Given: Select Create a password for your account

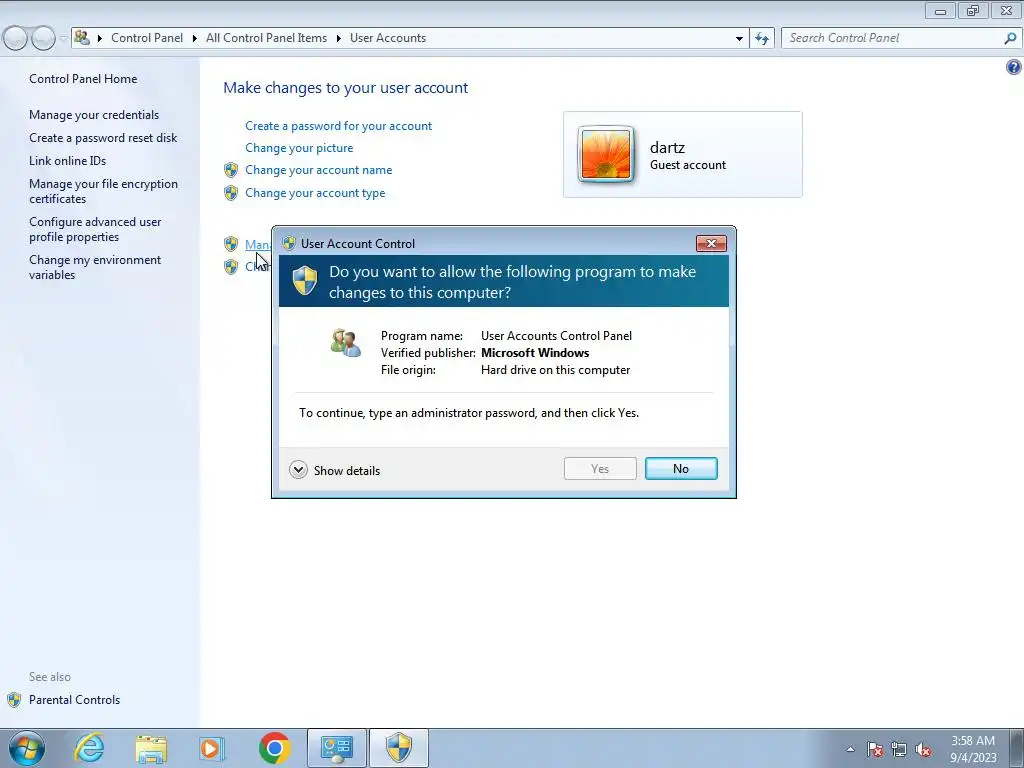Looking at the screenshot, I should point(338,125).
